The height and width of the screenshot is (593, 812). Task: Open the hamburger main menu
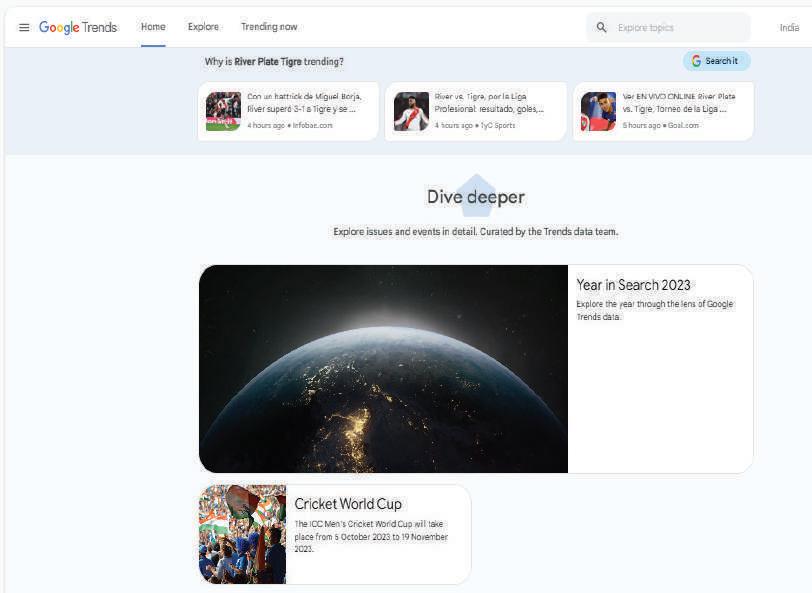[24, 27]
